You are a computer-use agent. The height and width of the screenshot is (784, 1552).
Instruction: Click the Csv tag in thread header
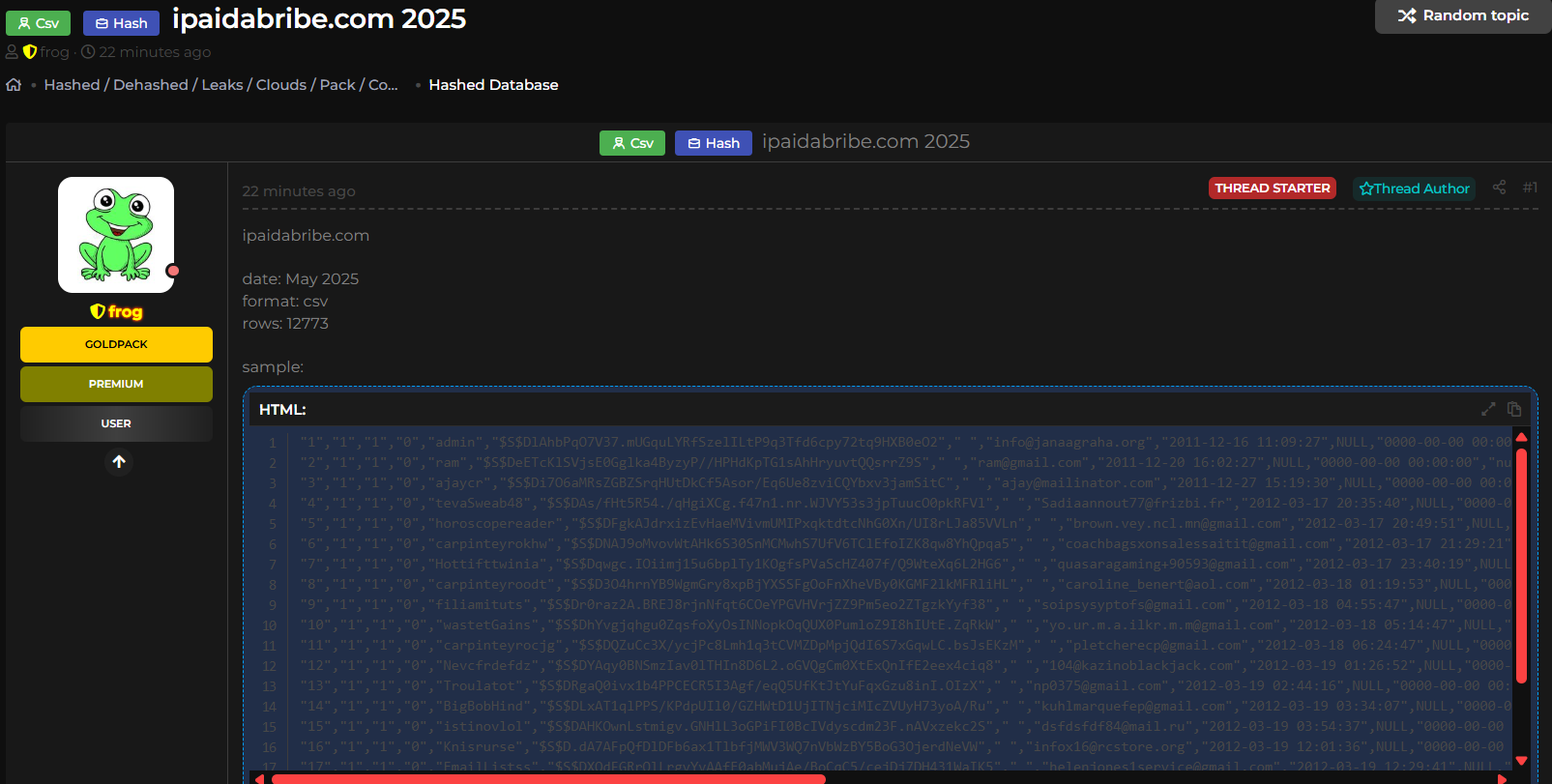pyautogui.click(x=632, y=143)
